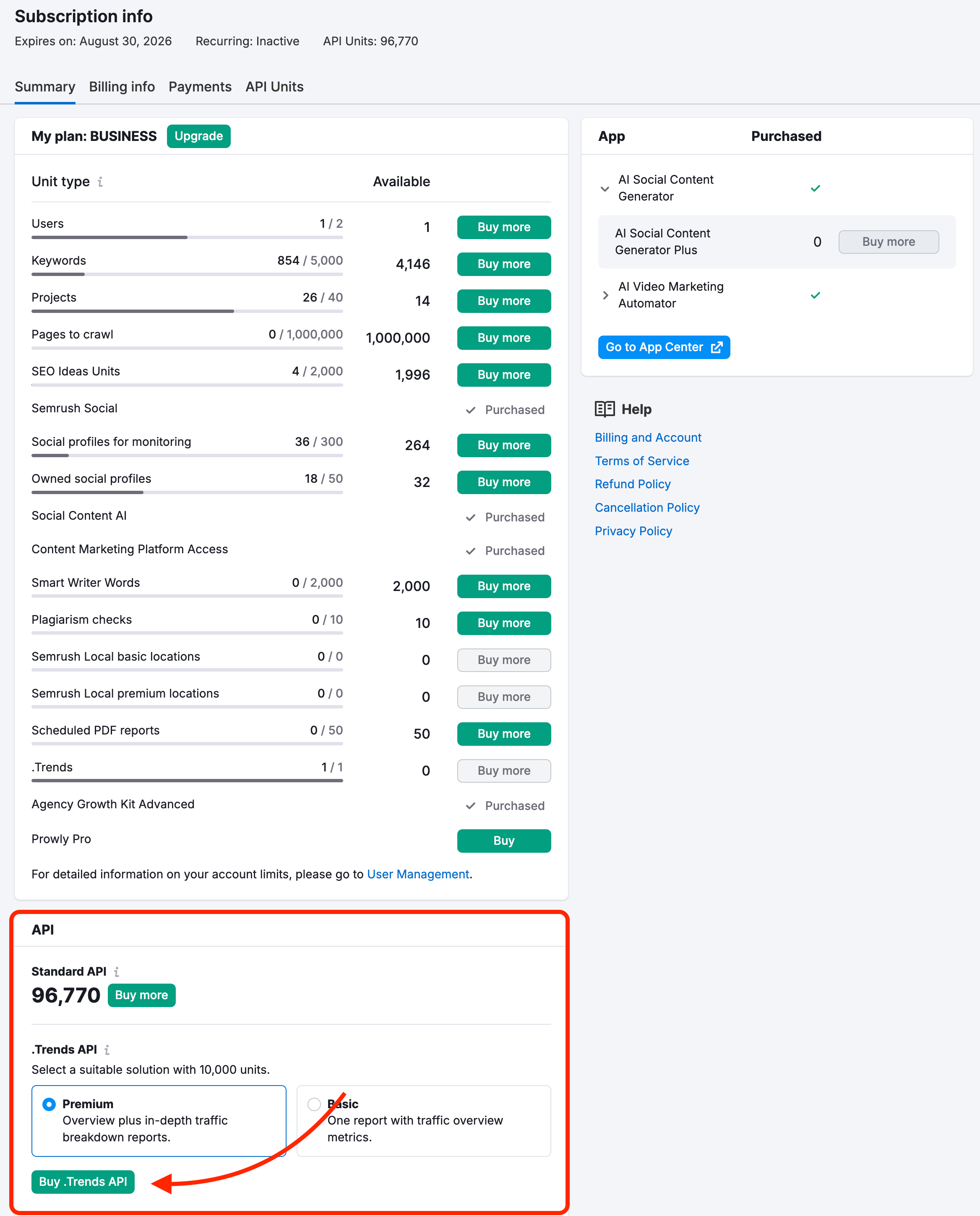Click the Help book icon
The height and width of the screenshot is (1216, 980).
click(605, 409)
